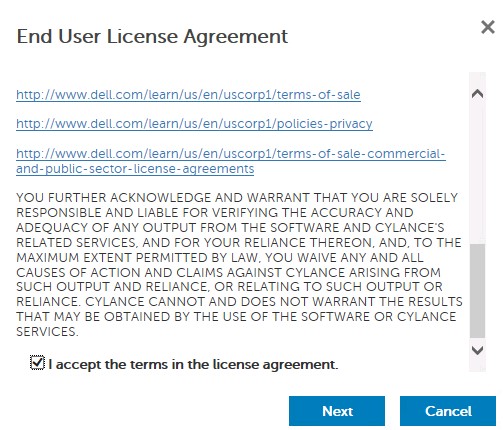Click the scroll down arrow
Screen dimensions: 503x430
pyautogui.click(x=477, y=350)
